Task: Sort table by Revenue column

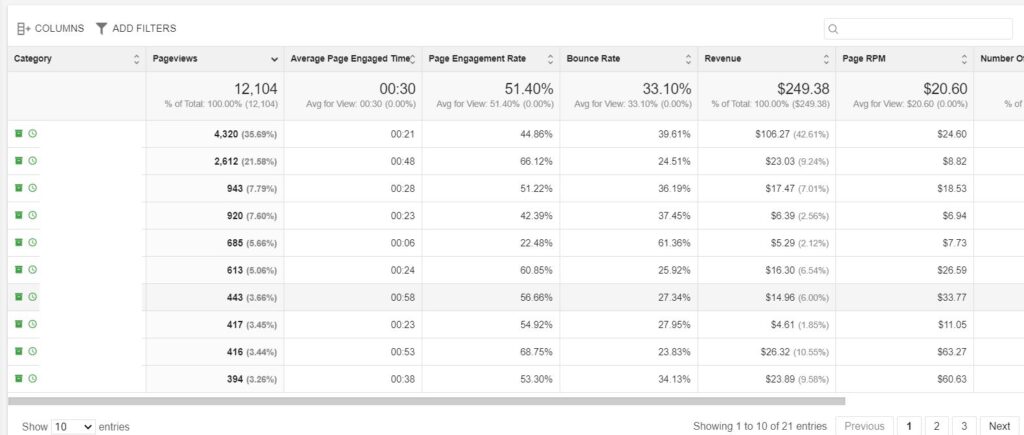Action: (x=767, y=59)
